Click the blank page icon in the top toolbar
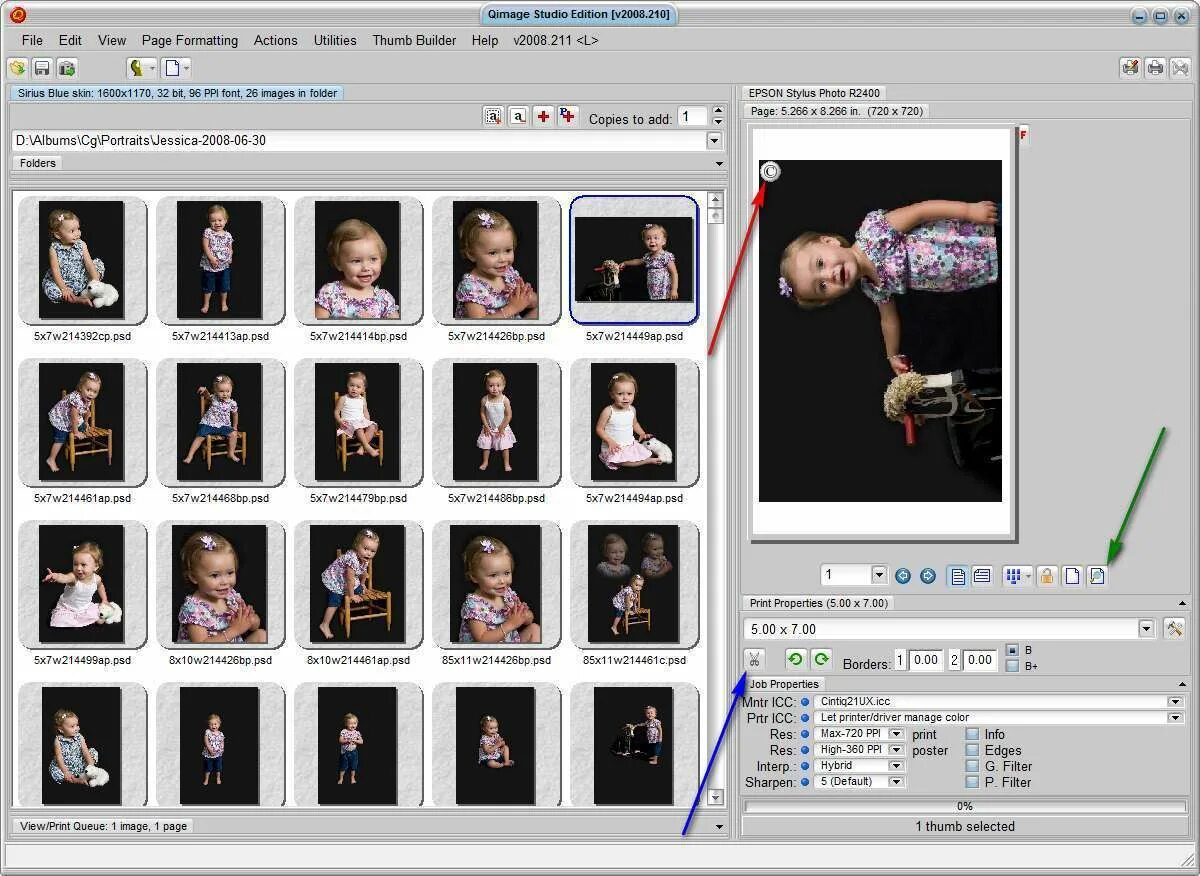Viewport: 1200px width, 876px height. click(172, 68)
